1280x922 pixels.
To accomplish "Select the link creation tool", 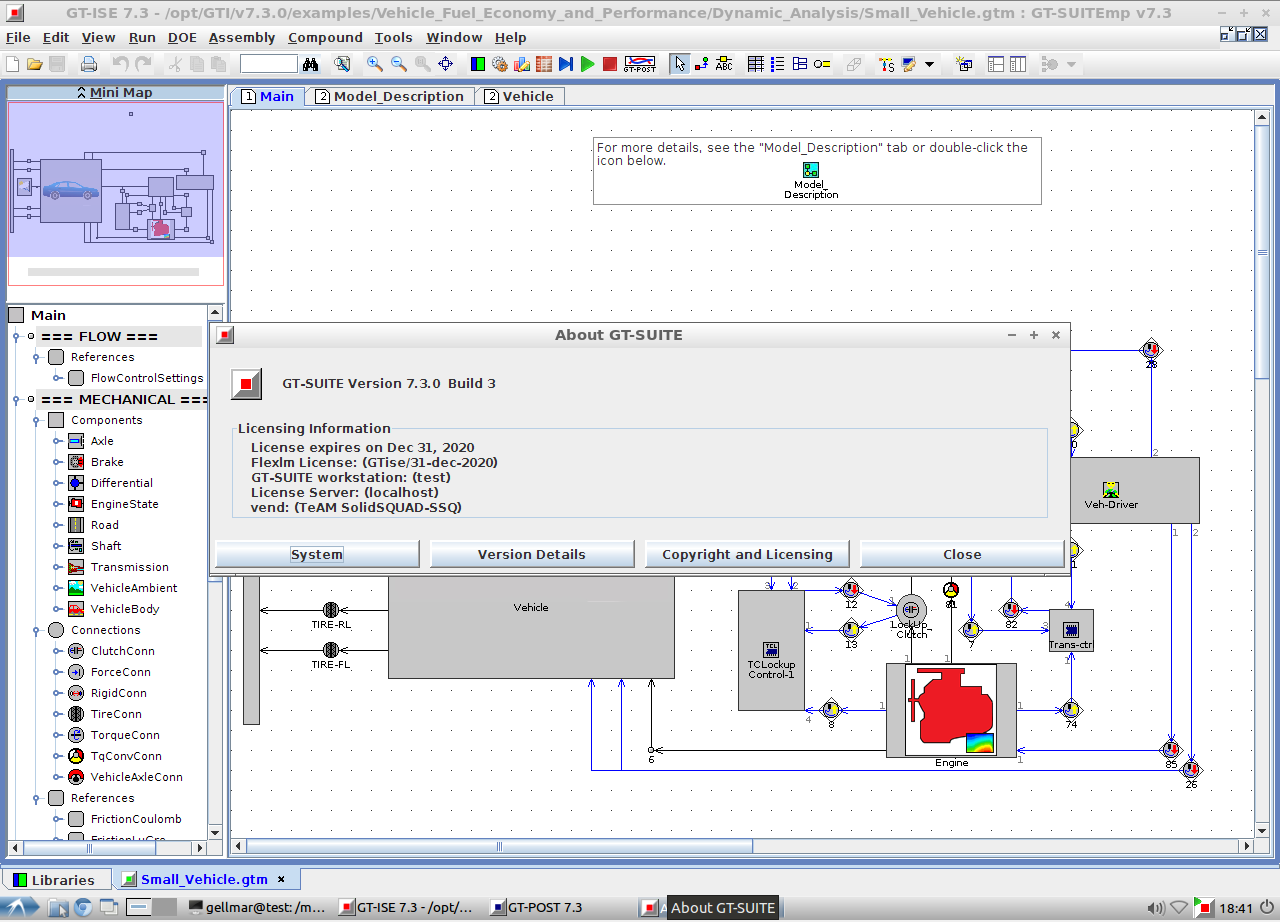I will [x=702, y=64].
